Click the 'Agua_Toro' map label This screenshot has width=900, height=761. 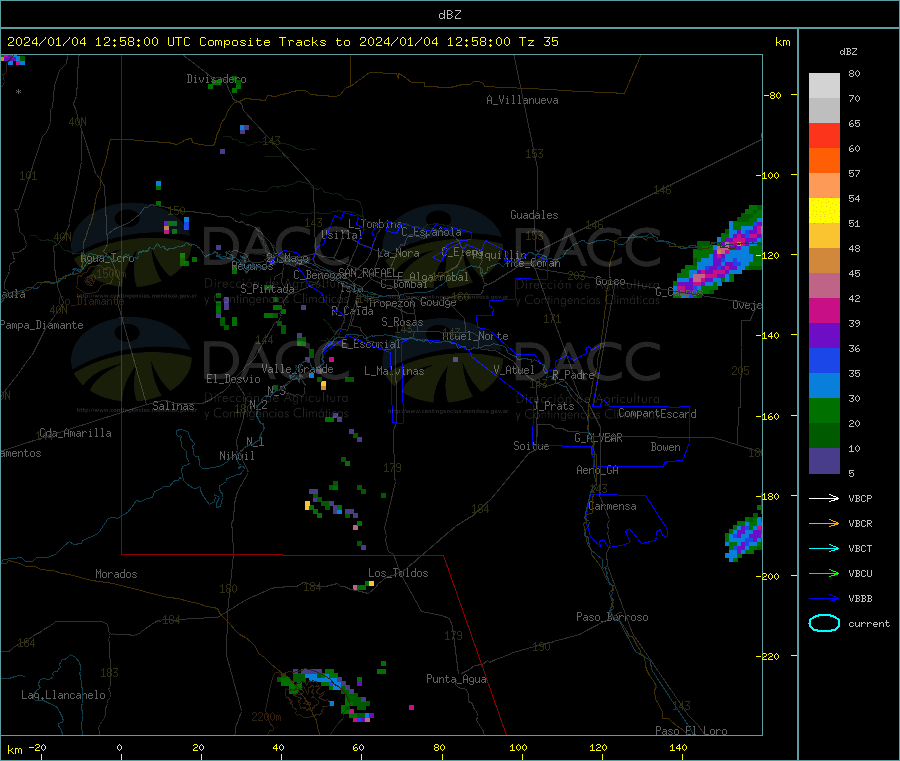[107, 259]
